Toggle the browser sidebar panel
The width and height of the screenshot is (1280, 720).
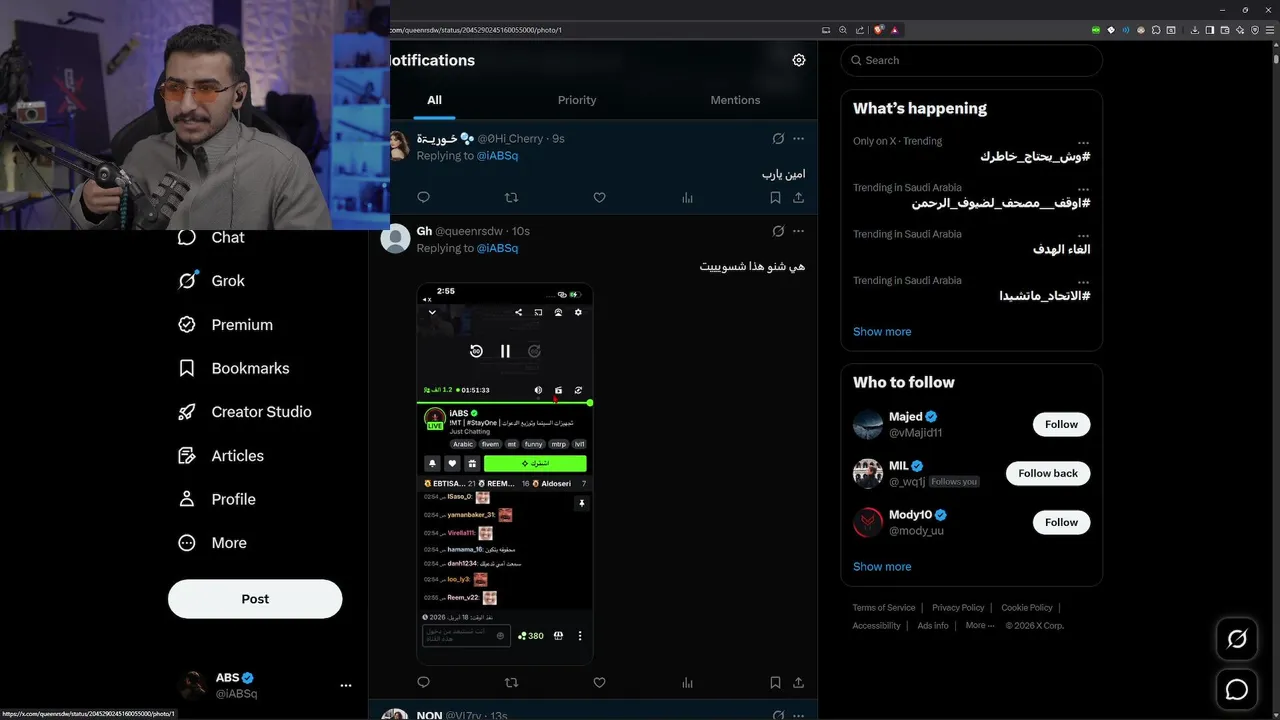click(x=1209, y=30)
